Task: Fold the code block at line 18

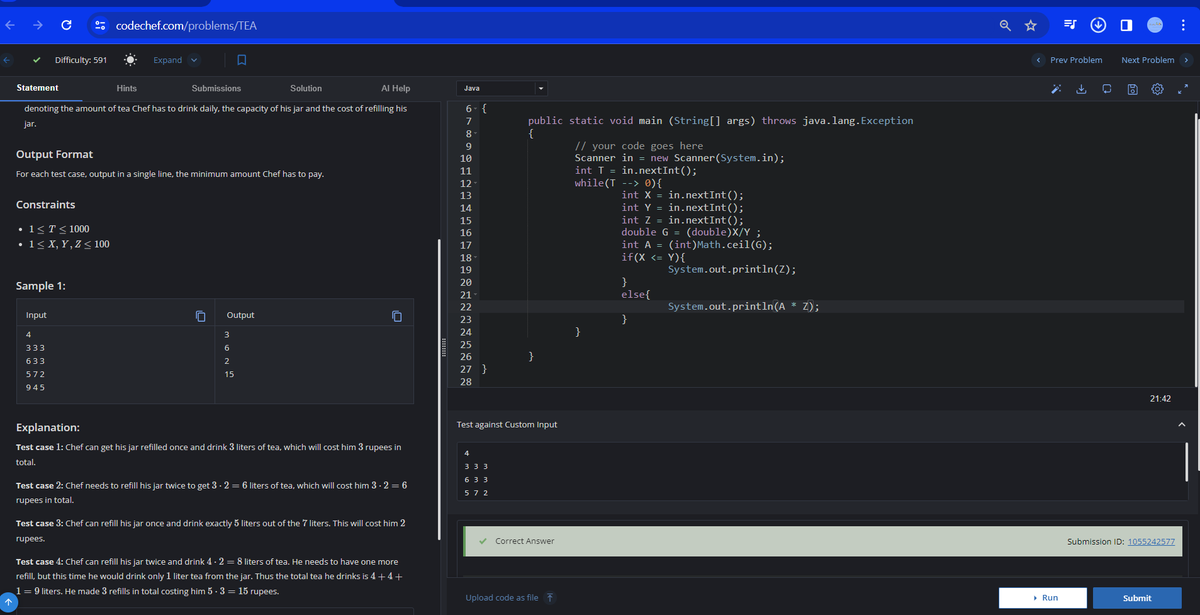Action: pyautogui.click(x=474, y=258)
